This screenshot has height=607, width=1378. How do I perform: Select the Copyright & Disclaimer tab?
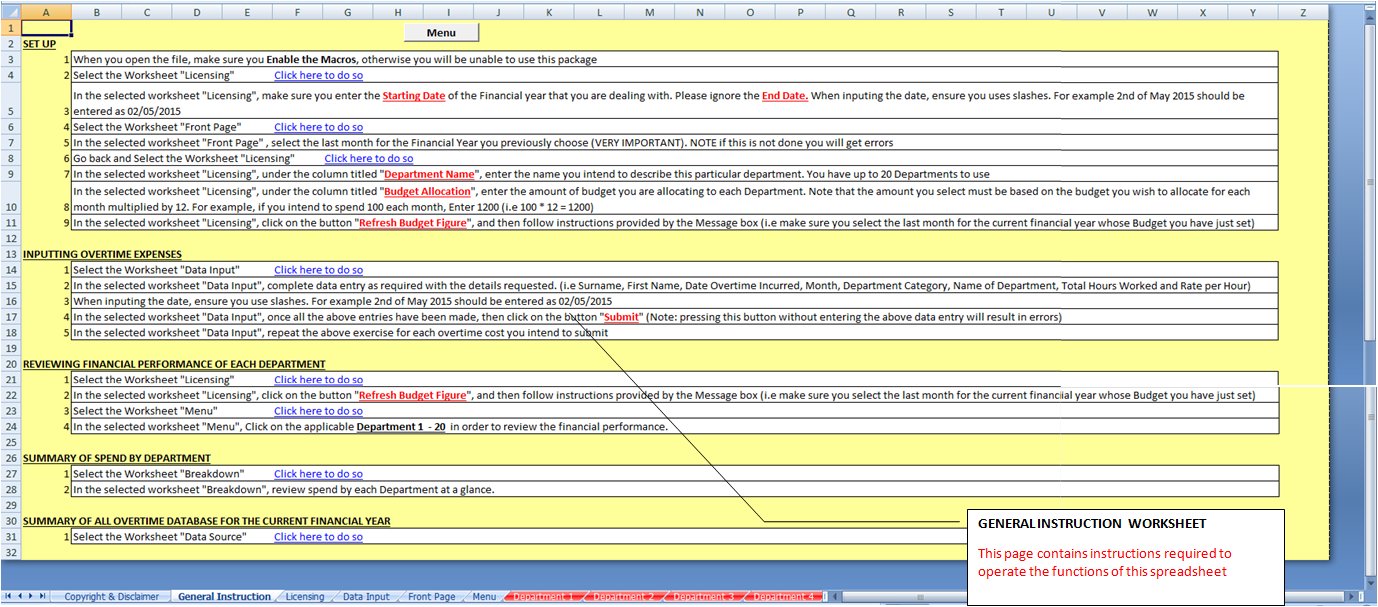point(111,595)
